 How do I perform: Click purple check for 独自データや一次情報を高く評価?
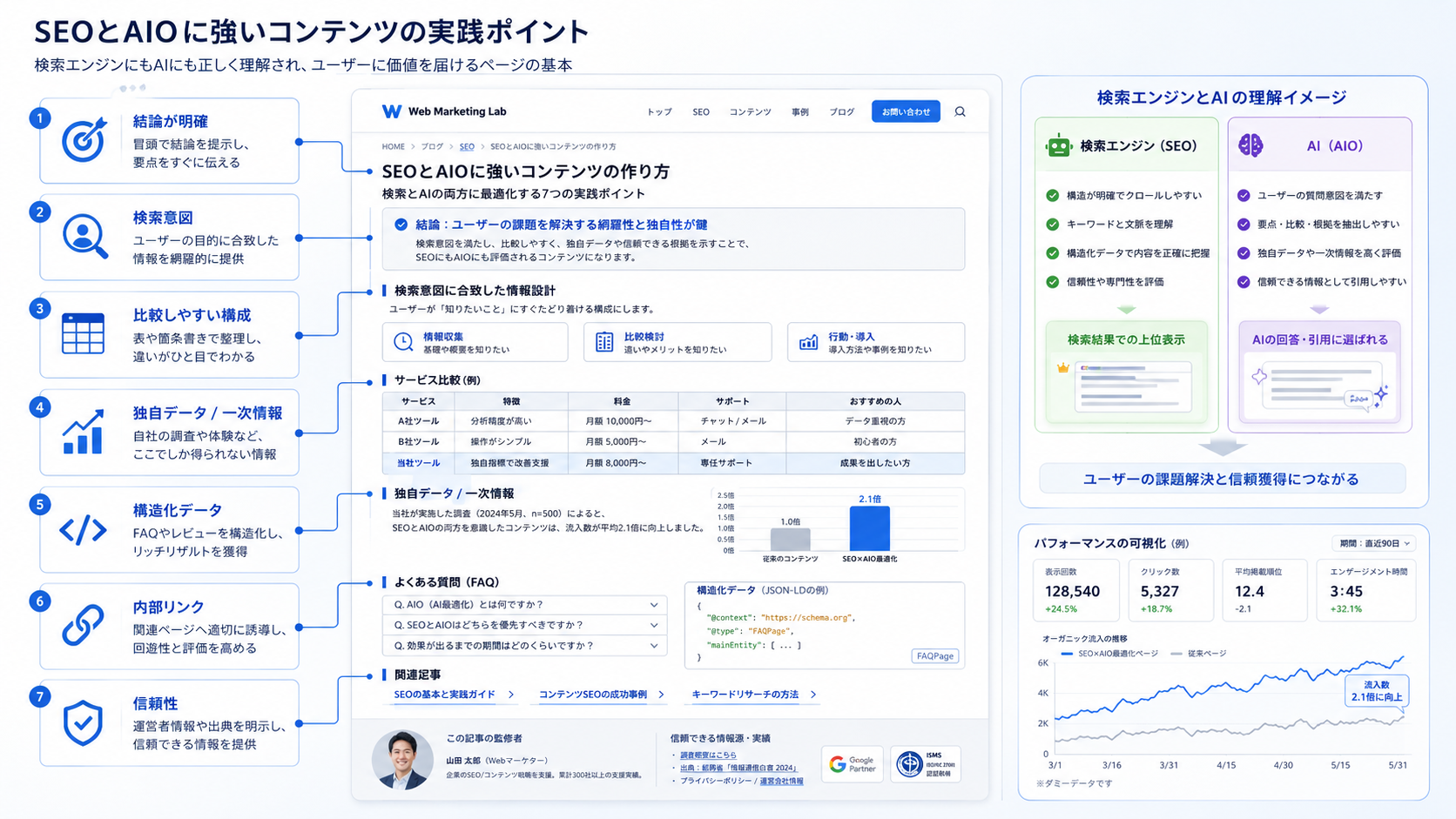1244,253
